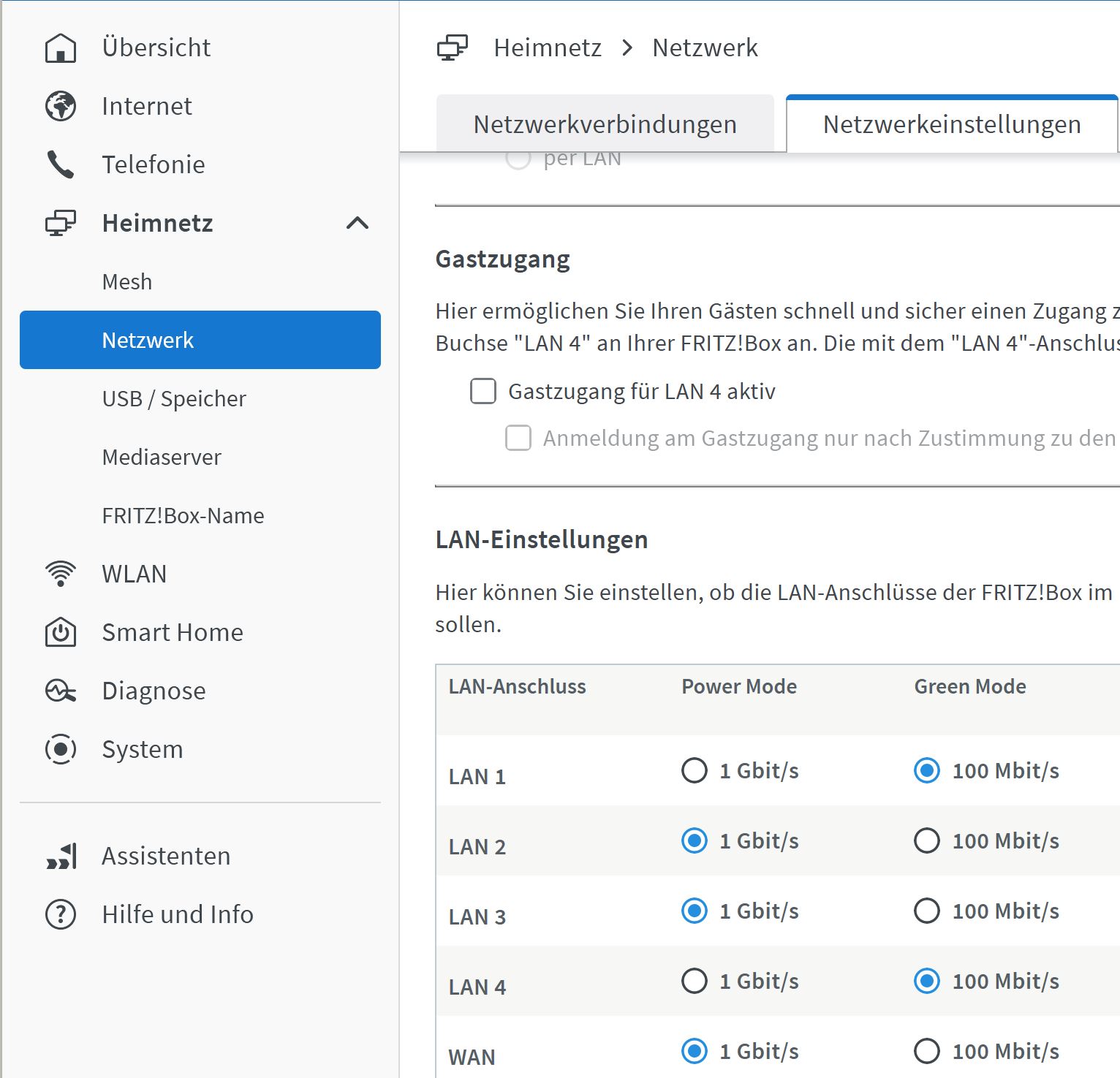Click the Internet globe icon

pos(61,107)
